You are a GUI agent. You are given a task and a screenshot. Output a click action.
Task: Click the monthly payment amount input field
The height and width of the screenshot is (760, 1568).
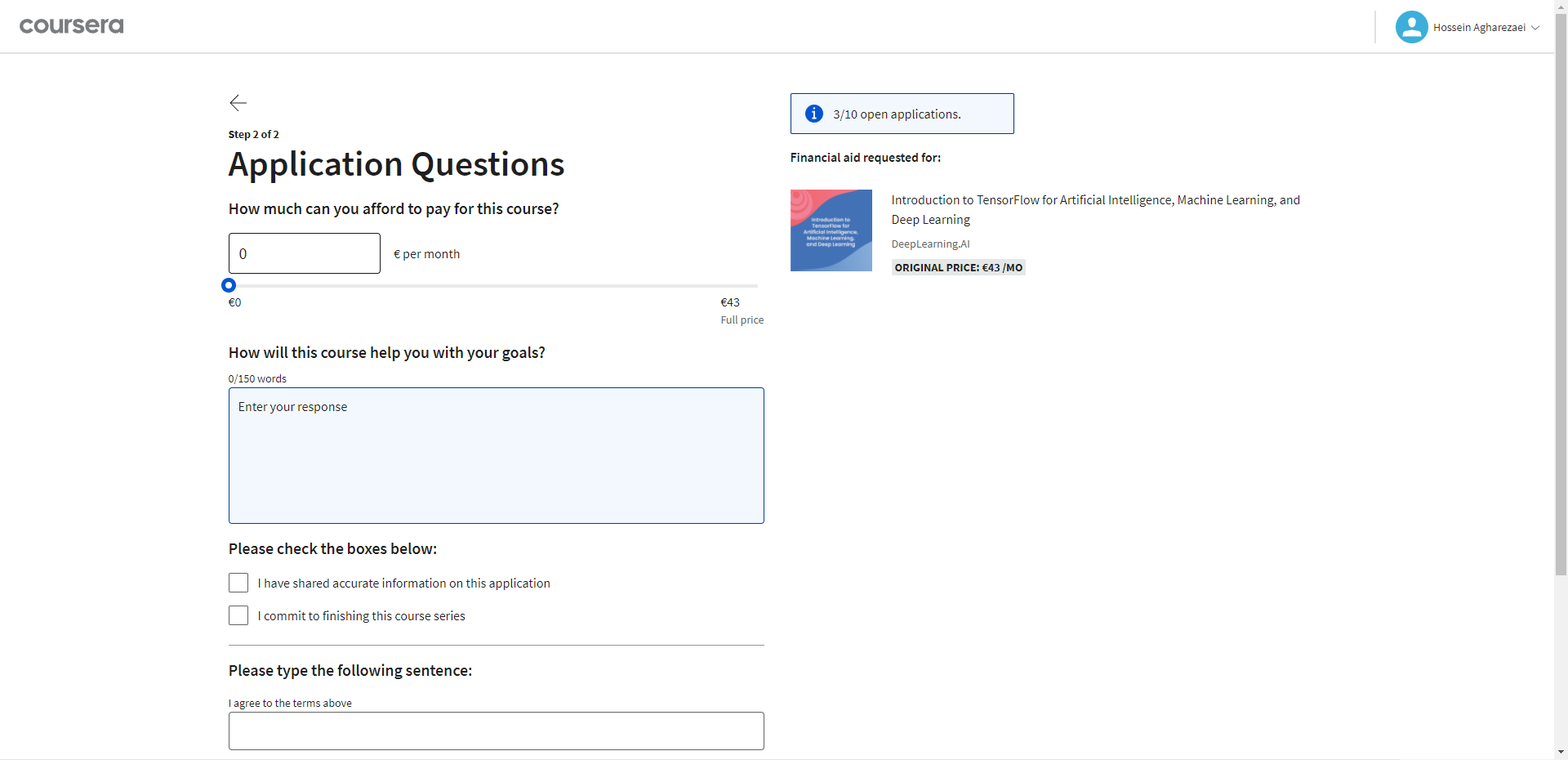tap(303, 253)
